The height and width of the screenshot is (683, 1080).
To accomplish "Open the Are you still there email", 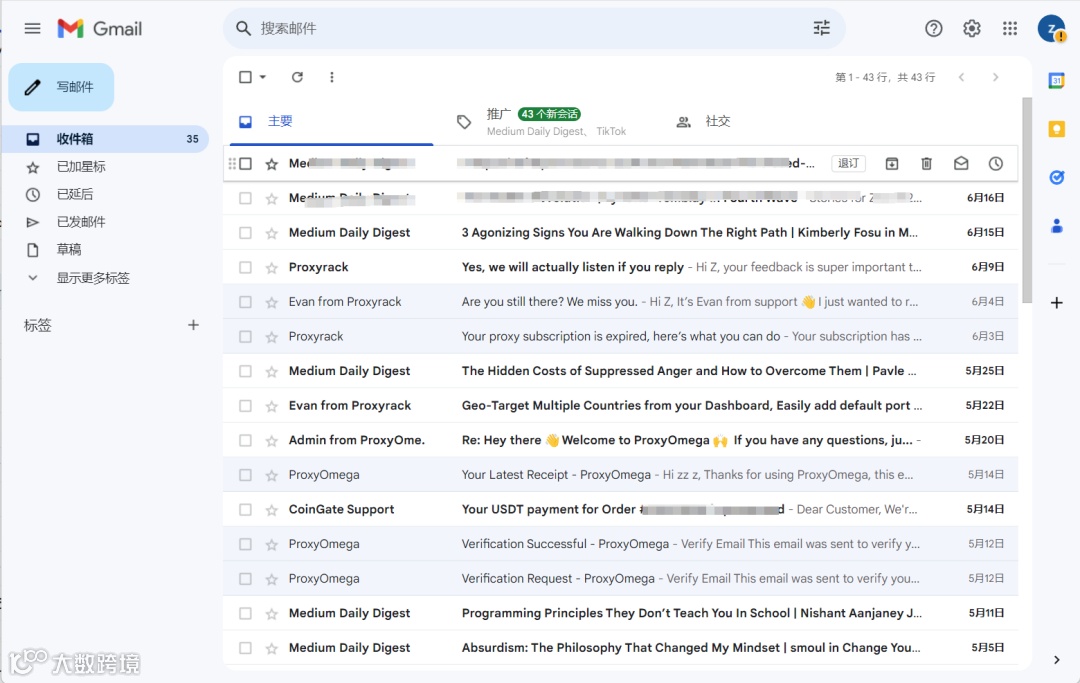I will pos(620,302).
